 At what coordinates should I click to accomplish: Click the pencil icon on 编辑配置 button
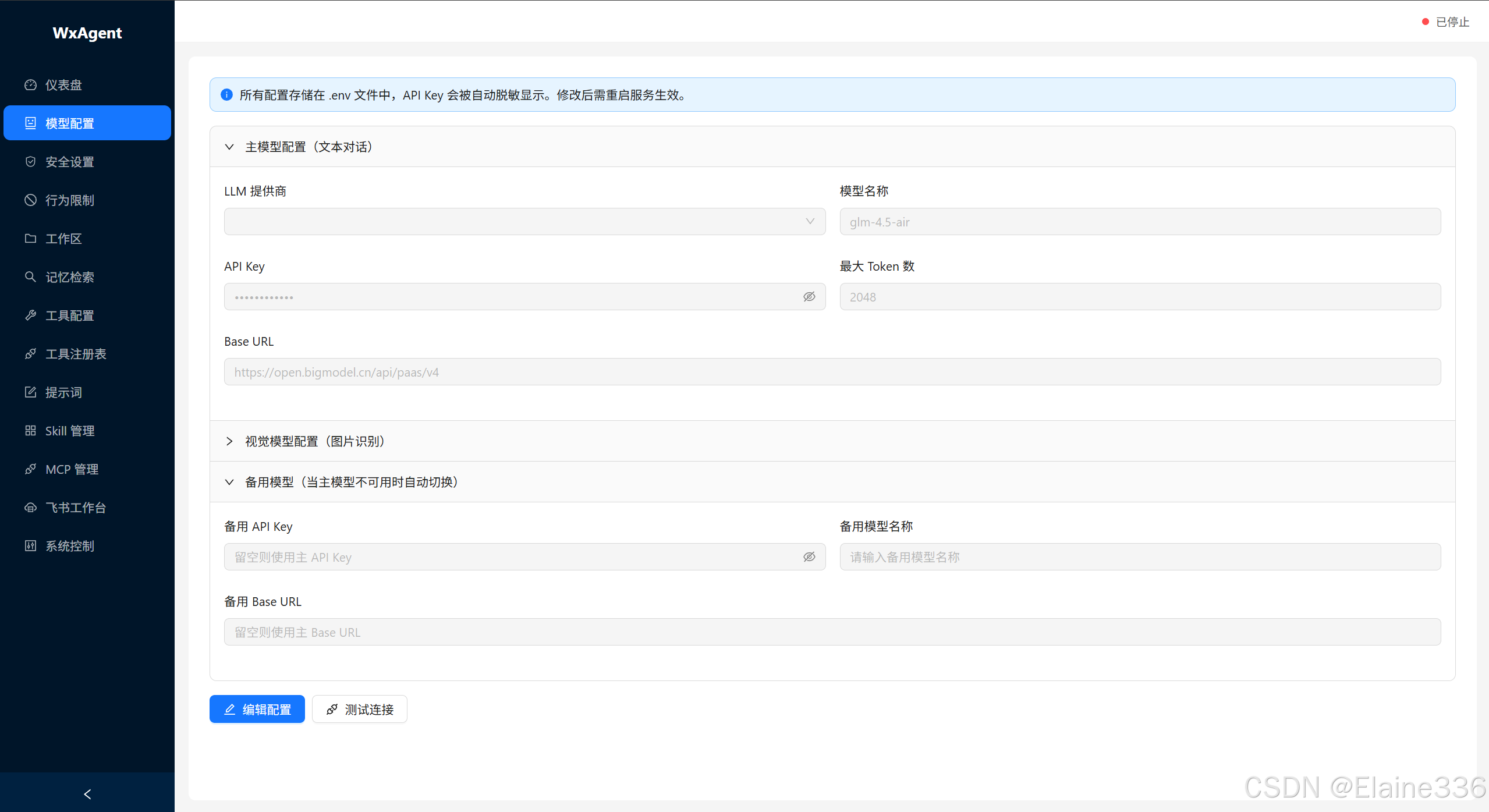[230, 710]
